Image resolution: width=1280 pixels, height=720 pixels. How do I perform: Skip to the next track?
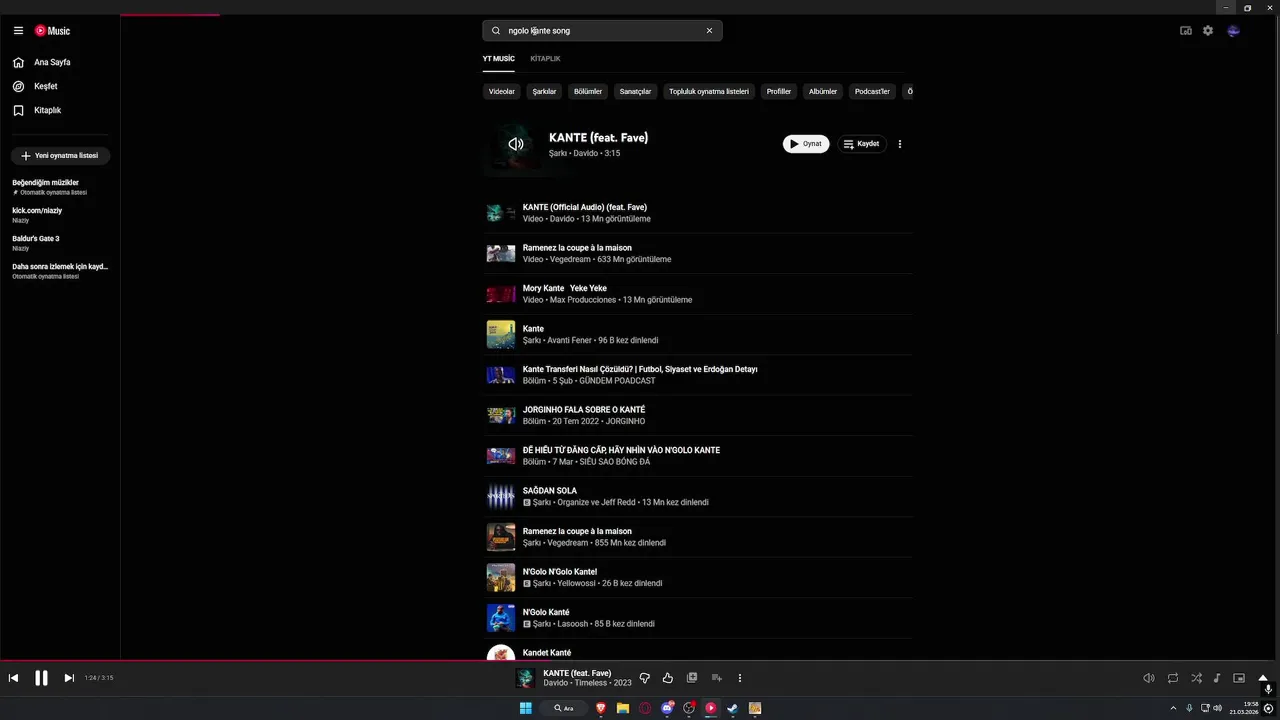[69, 678]
